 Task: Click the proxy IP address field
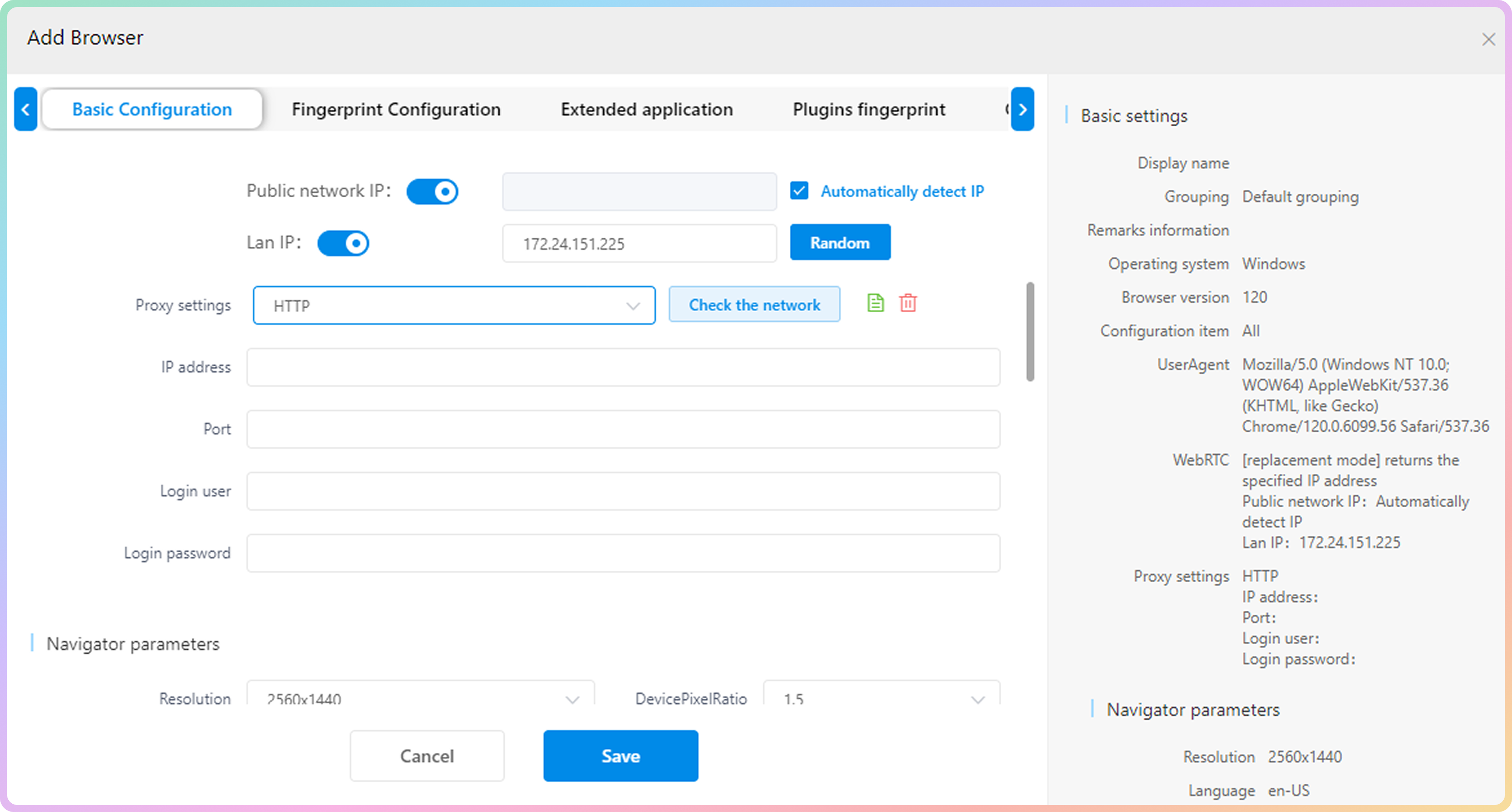(x=623, y=367)
